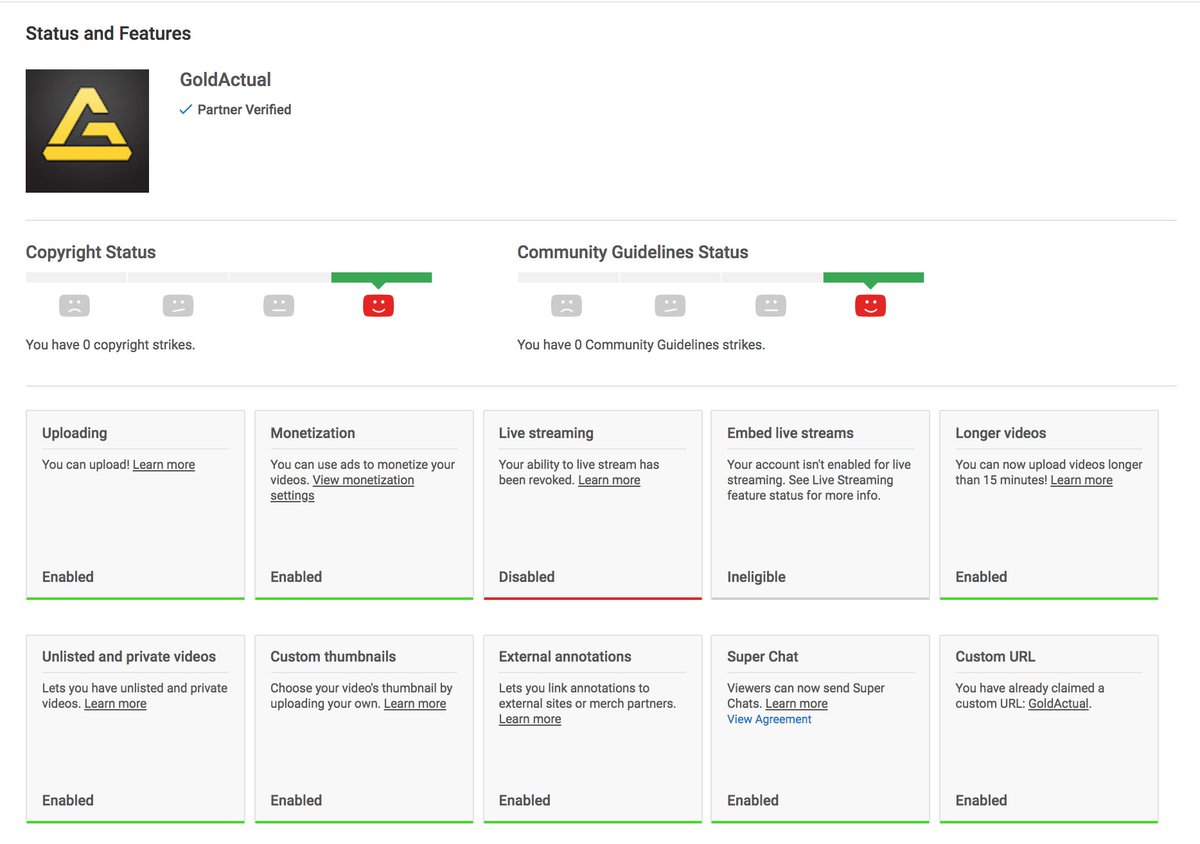Click 'You have 0 Community Guidelines strikes.' text
Screen dimensions: 1200x844
pyautogui.click(x=641, y=345)
